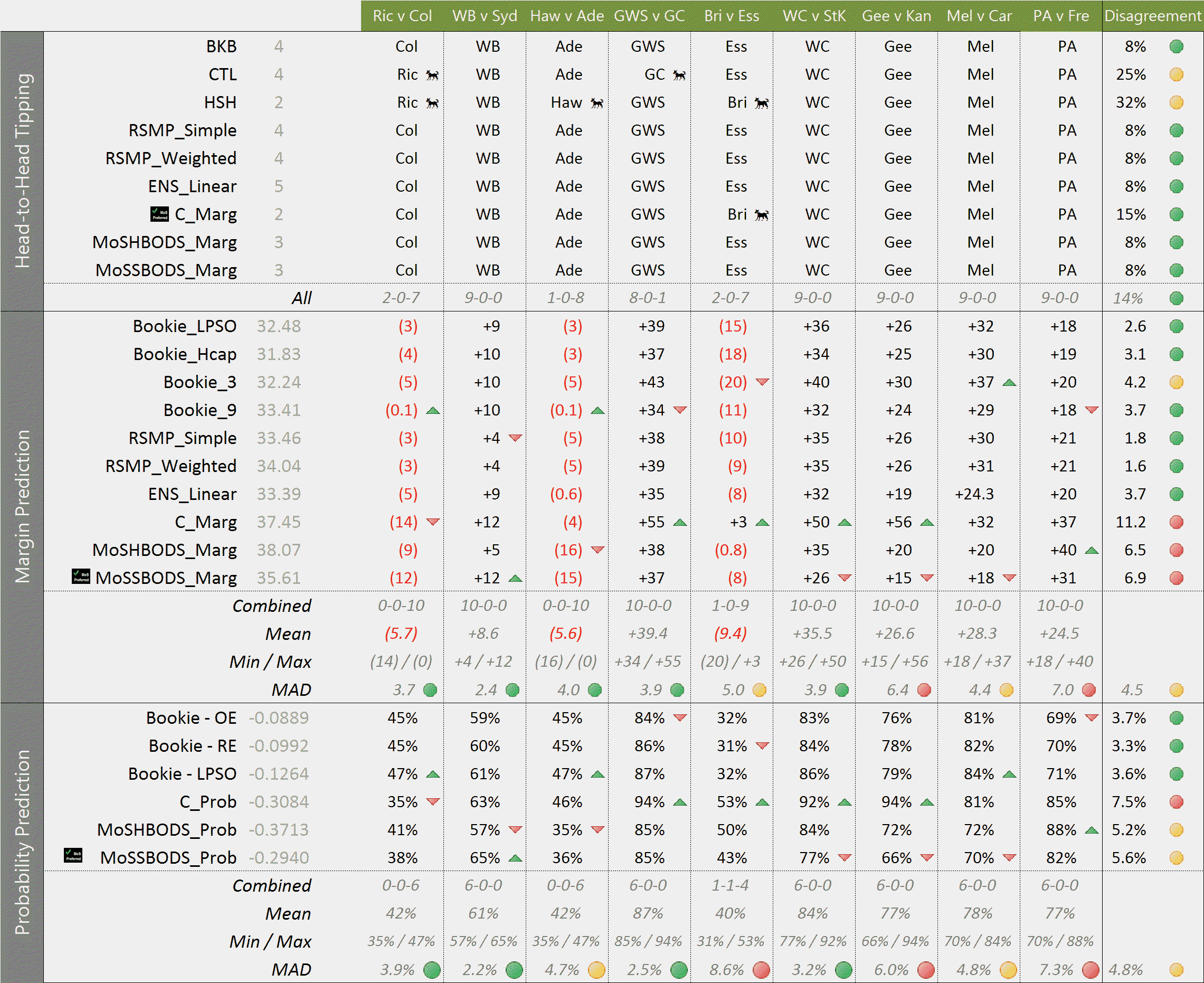Click yellow indicator dot beside Bookie_3's 4.2

tap(1176, 382)
